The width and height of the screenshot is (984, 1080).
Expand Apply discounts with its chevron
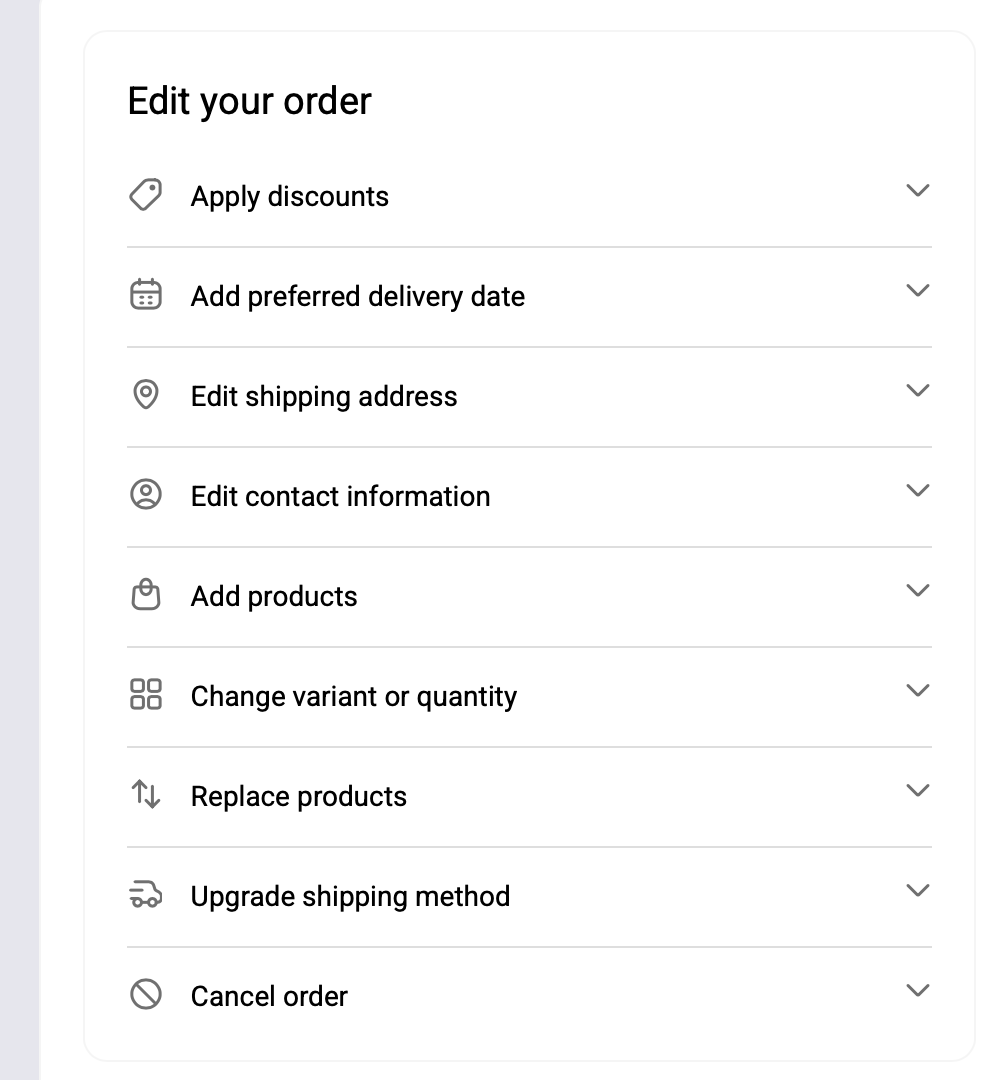(x=917, y=190)
